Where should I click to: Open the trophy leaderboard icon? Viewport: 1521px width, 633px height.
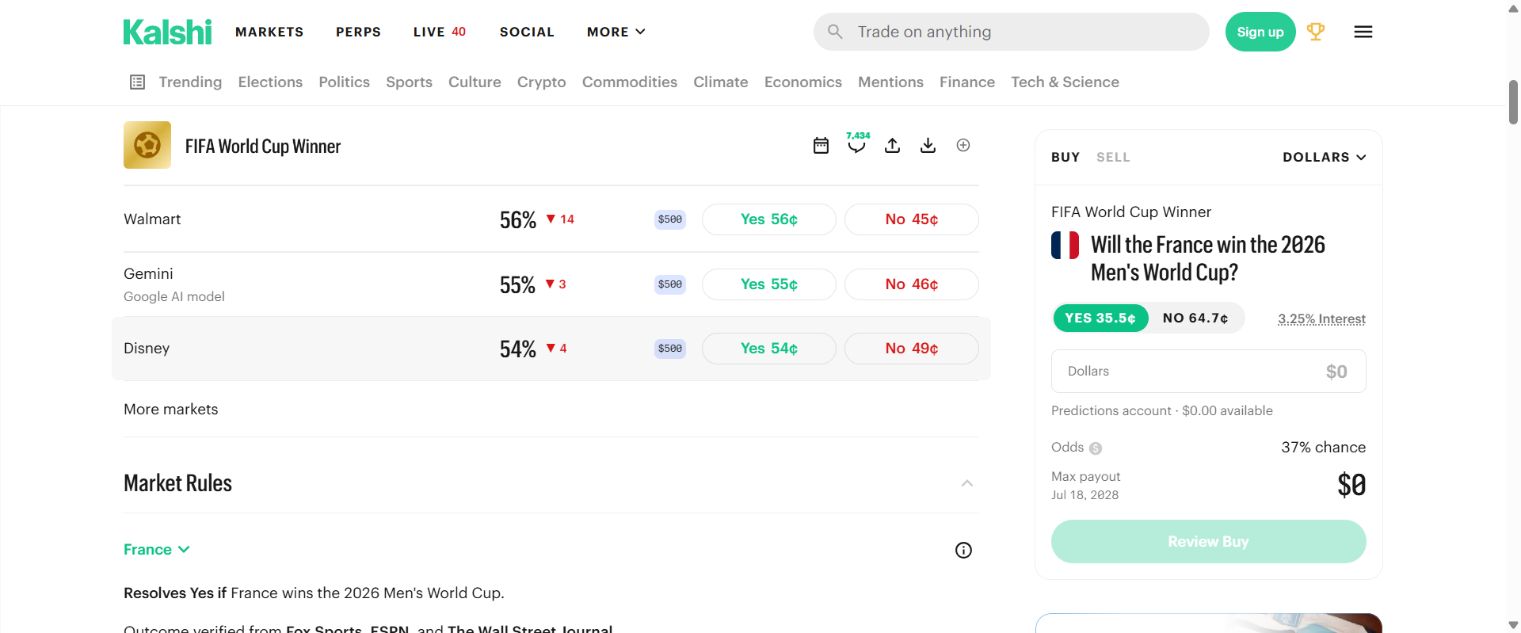(x=1316, y=32)
